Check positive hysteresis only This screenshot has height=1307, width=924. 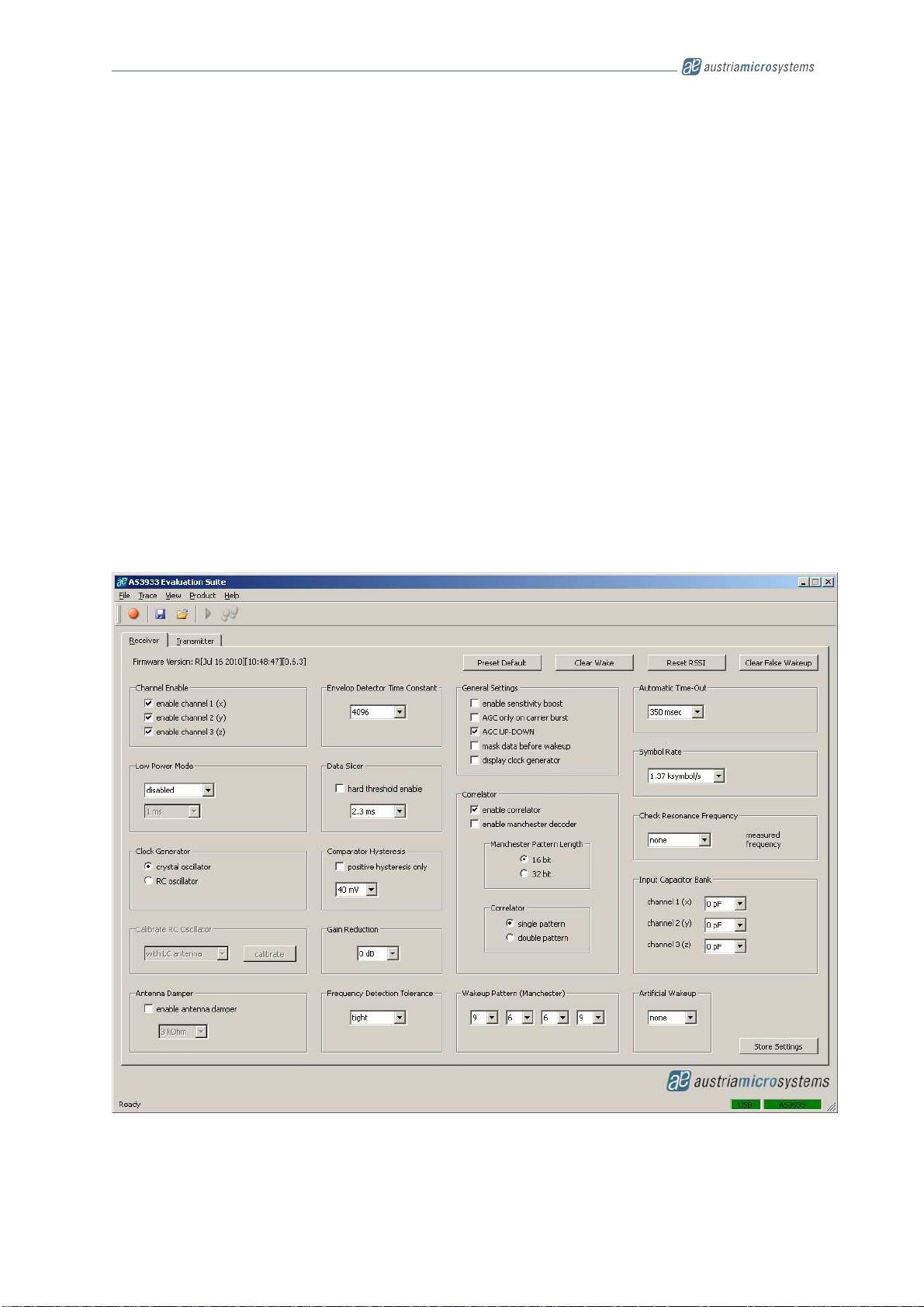[340, 866]
